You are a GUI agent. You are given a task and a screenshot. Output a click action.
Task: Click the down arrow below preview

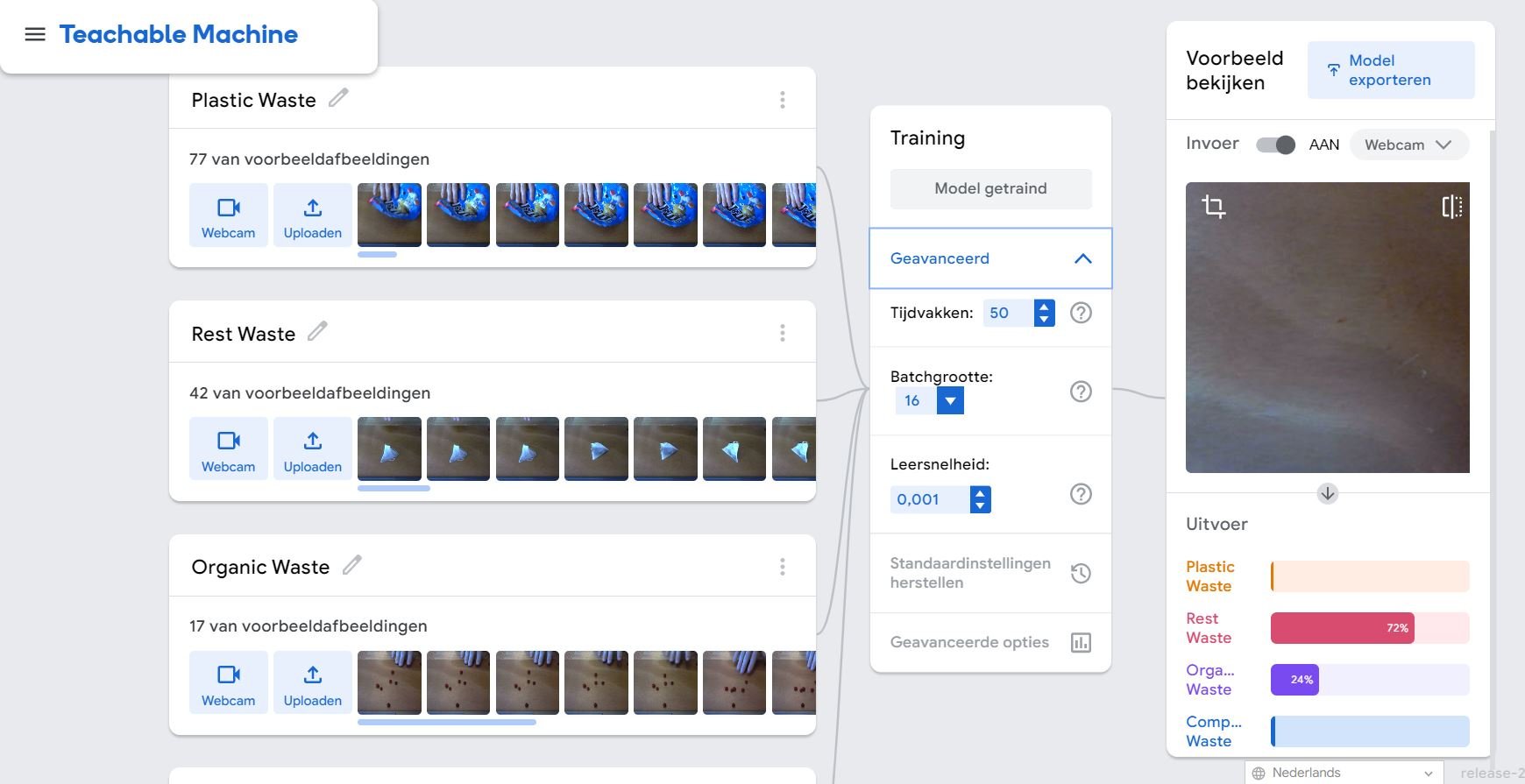[1328, 494]
